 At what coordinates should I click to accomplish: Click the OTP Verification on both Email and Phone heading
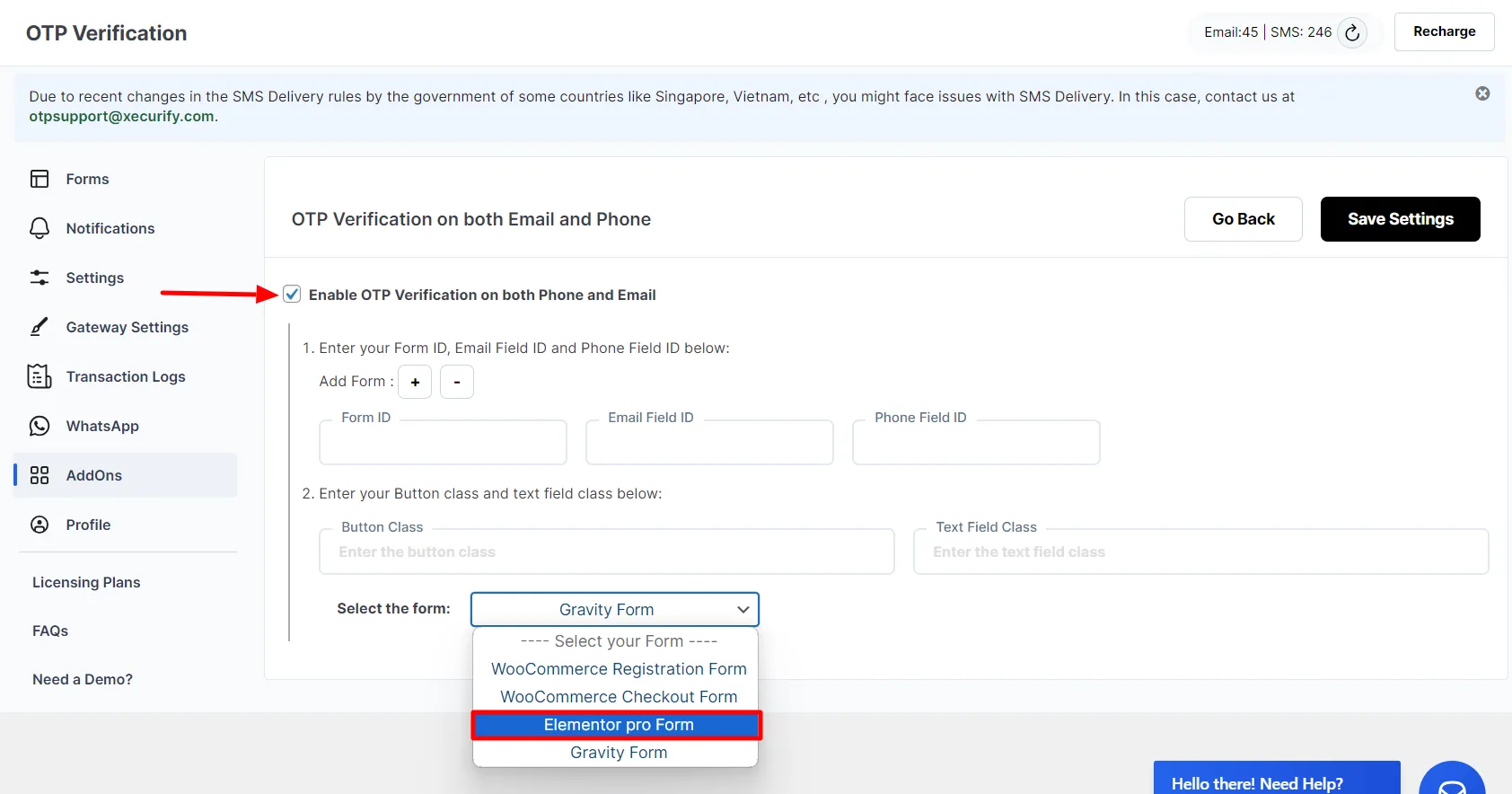471,219
